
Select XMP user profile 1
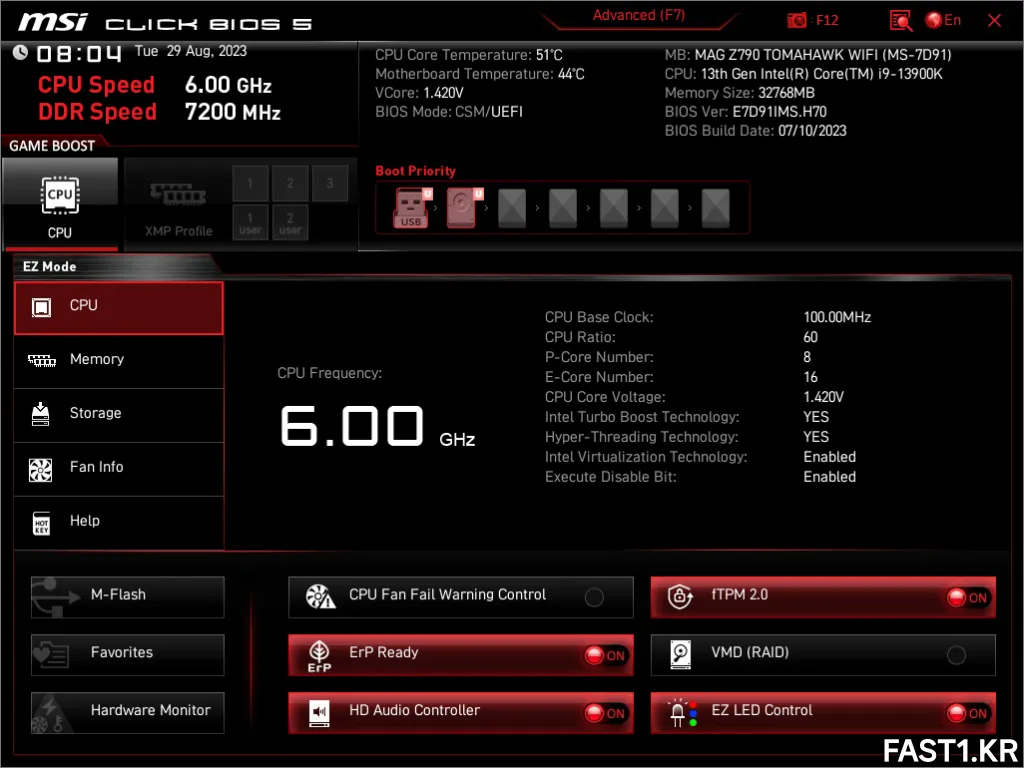[250, 223]
